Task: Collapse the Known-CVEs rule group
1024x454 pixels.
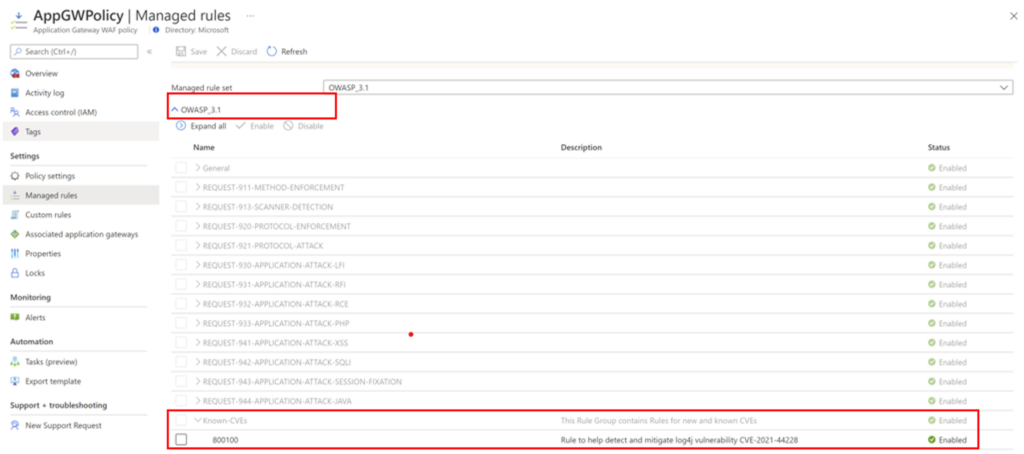Action: [x=198, y=421]
